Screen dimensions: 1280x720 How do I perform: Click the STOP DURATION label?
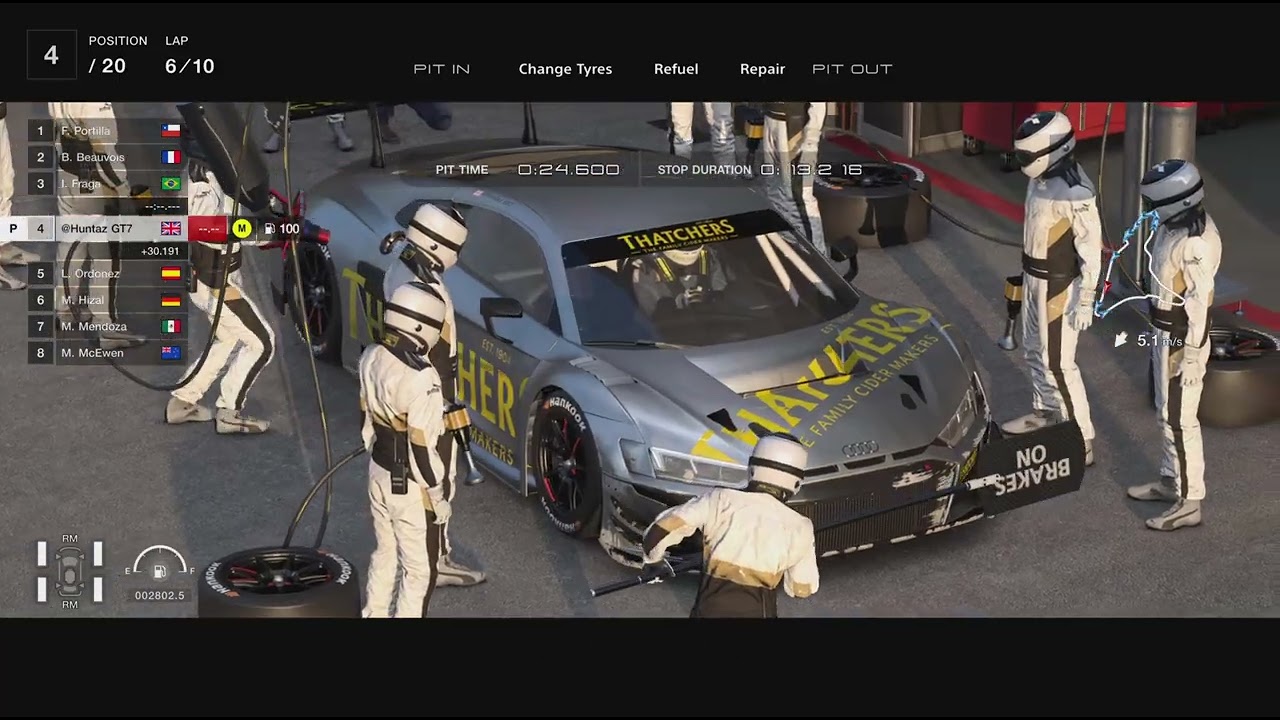point(704,170)
